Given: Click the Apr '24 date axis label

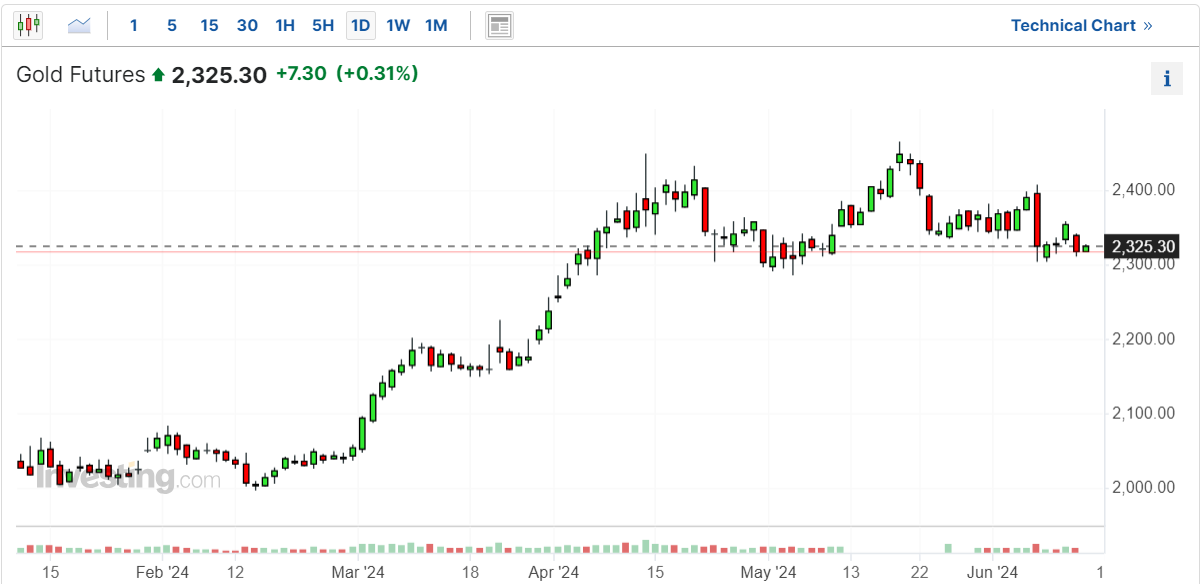Looking at the screenshot, I should [x=553, y=572].
